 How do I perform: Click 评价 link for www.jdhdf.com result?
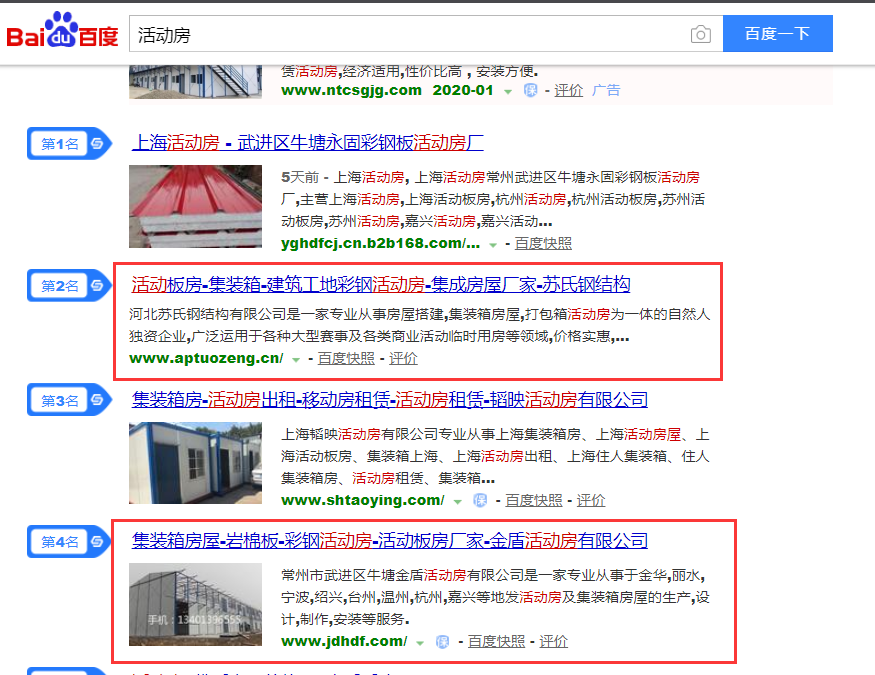pos(554,642)
